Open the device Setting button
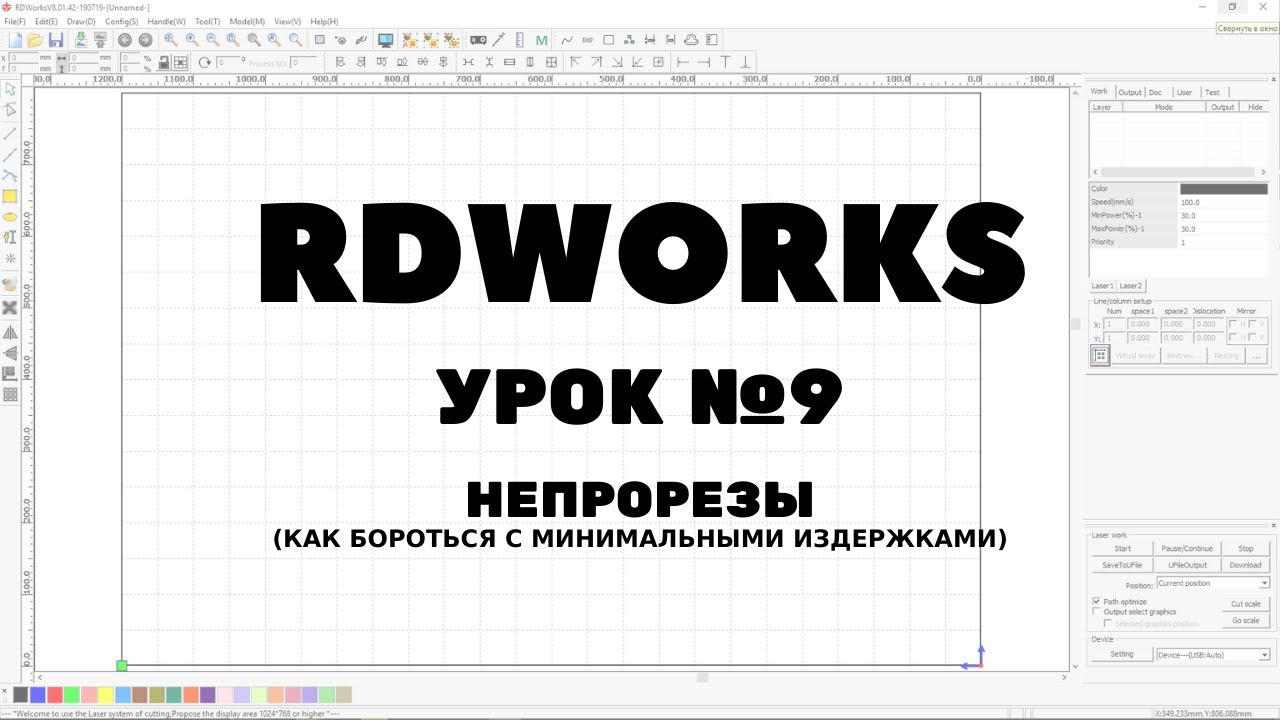Viewport: 1280px width, 720px height. click(1122, 654)
